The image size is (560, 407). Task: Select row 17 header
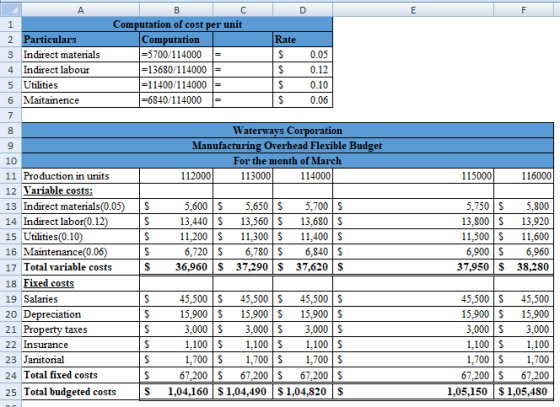(11, 267)
